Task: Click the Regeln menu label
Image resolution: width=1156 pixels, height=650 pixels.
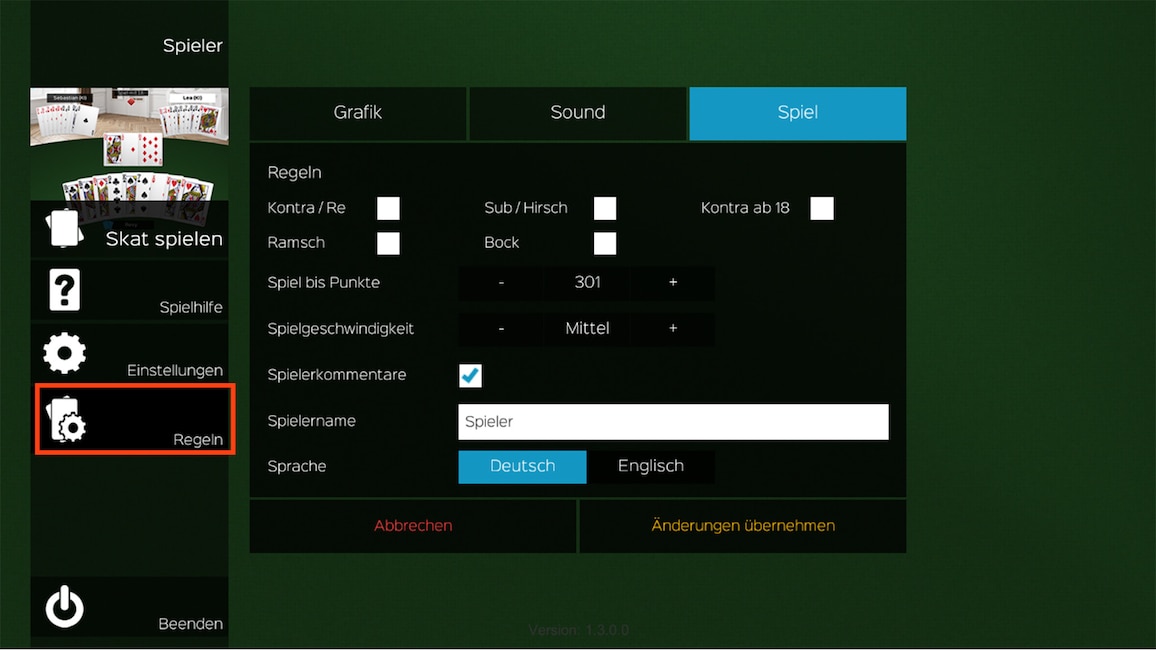Action: (198, 439)
